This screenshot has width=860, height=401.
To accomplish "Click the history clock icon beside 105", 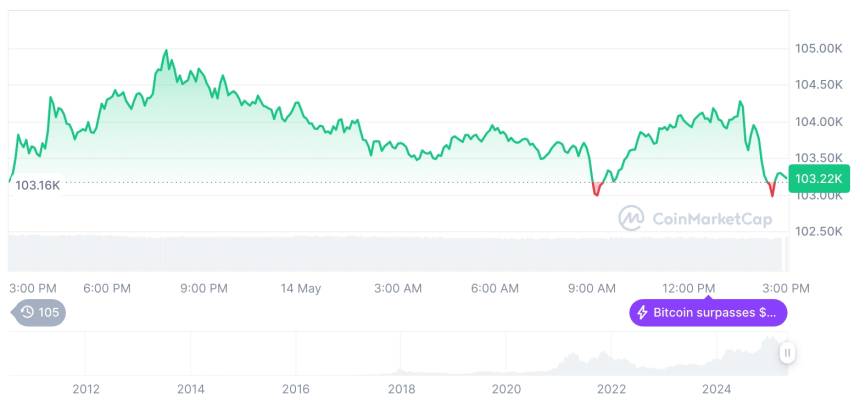I will click(x=27, y=312).
